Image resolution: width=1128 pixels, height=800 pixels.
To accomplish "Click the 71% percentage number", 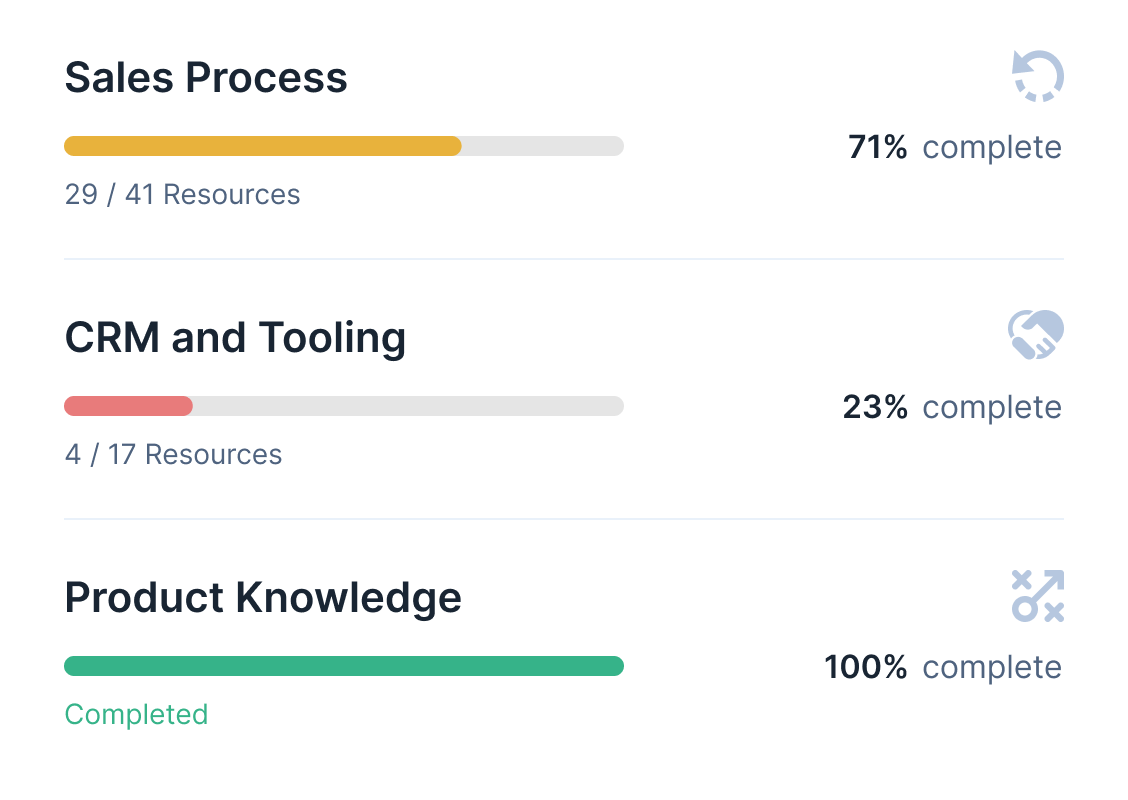I will coord(877,147).
